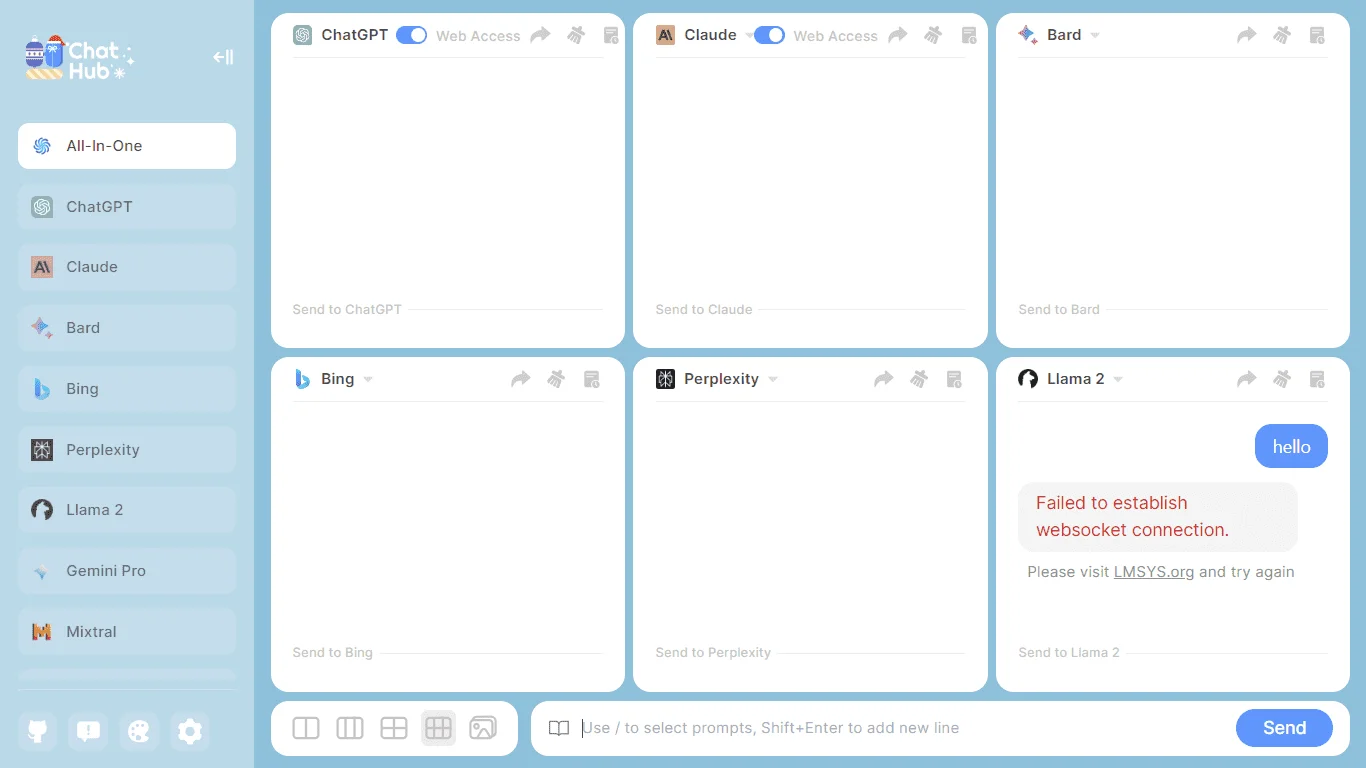This screenshot has width=1366, height=768.
Task: Open the Perplexity model dropdown
Action: point(773,379)
